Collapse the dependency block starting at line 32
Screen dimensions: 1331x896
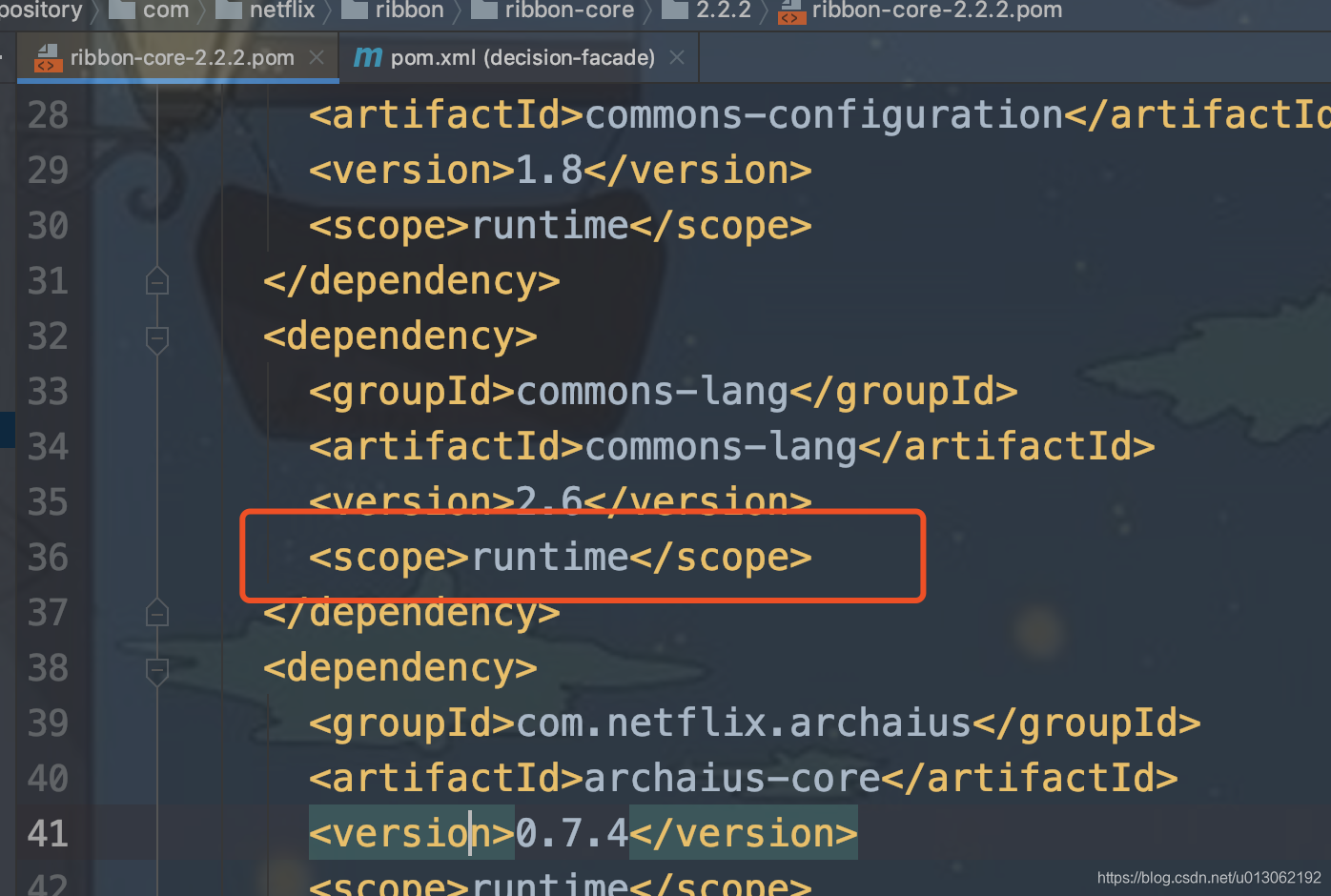click(156, 340)
